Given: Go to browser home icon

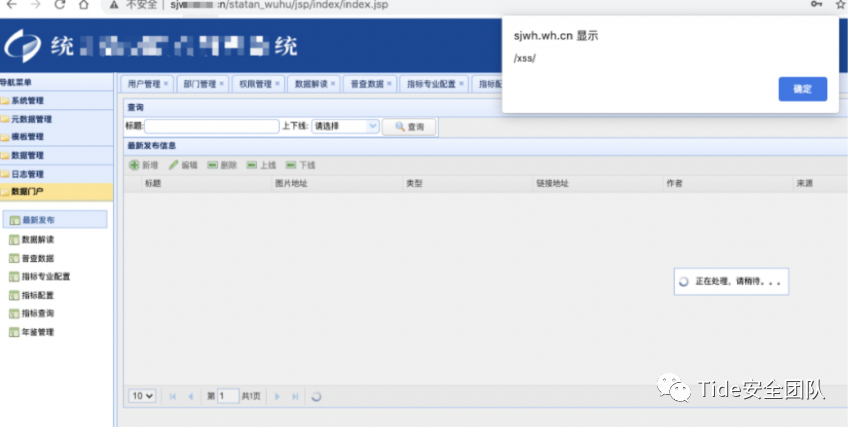Looking at the screenshot, I should [x=83, y=5].
